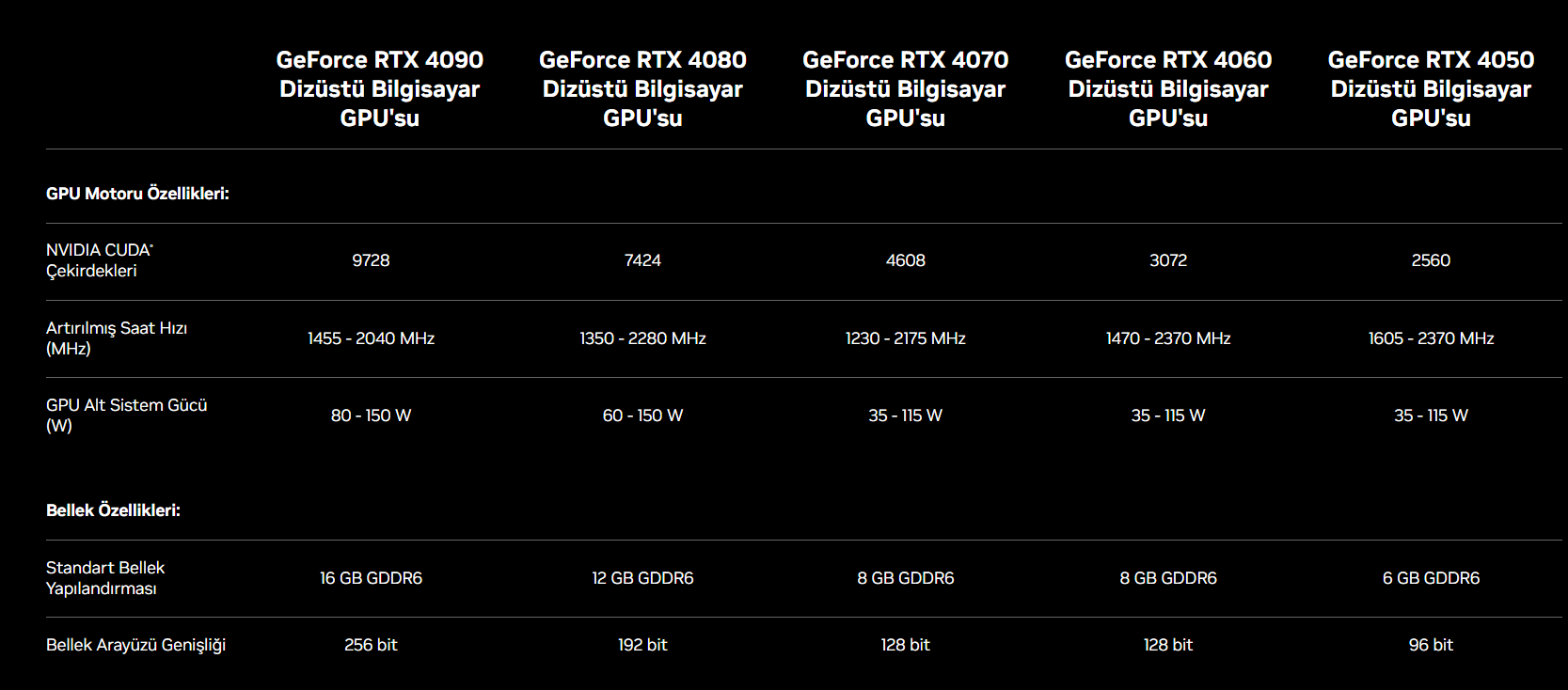
Task: Click the GPU Motoru Özellikleri section heading
Action: pos(137,194)
